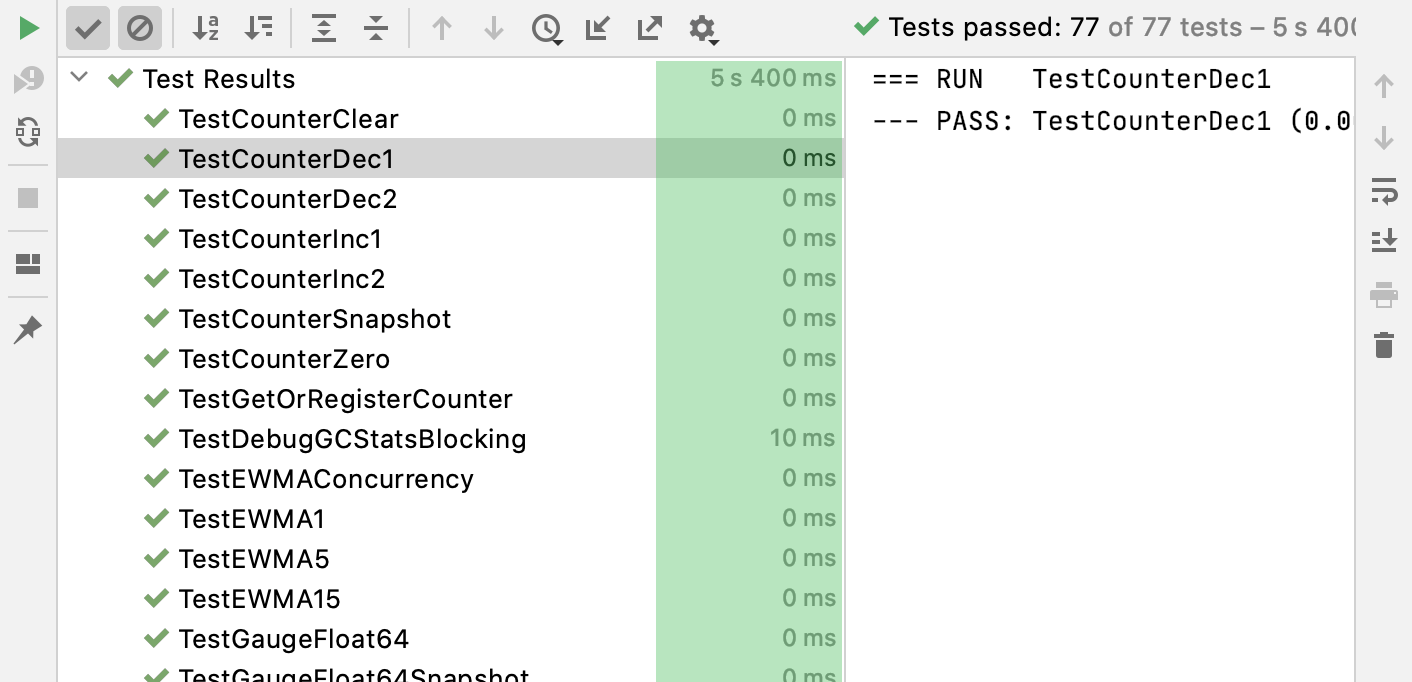Screen dimensions: 1412x682
Task: Toggle showing passed tests
Action: 87,28
